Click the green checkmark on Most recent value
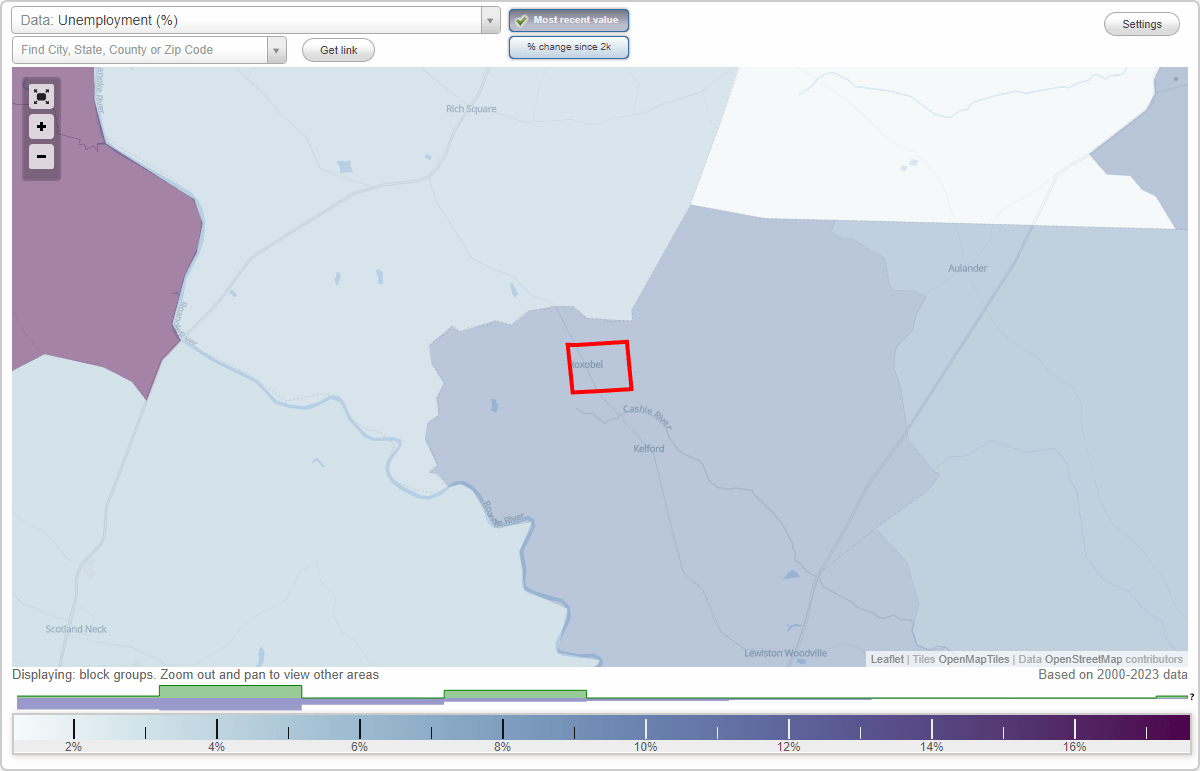 [x=522, y=19]
